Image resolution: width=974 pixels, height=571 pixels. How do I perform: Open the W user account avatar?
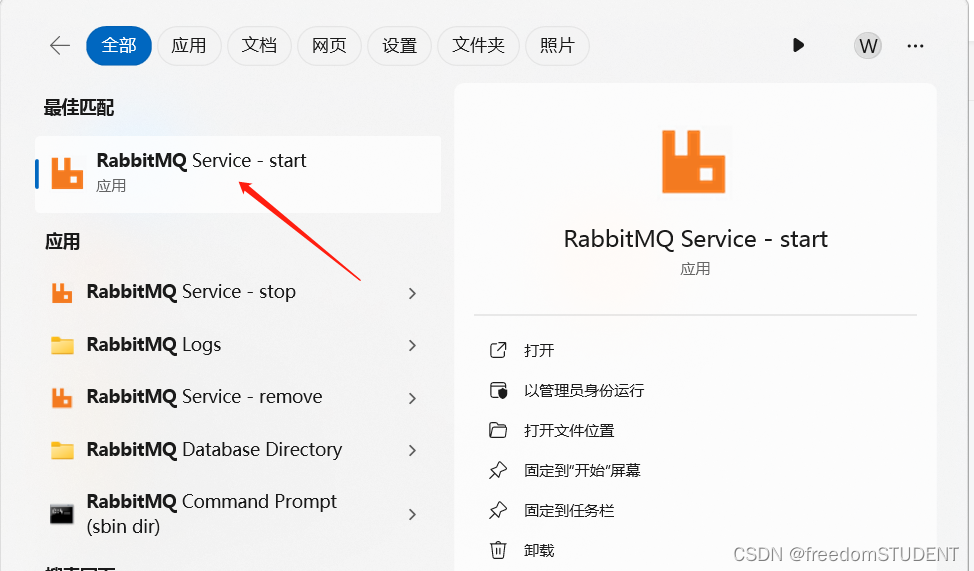[x=868, y=46]
